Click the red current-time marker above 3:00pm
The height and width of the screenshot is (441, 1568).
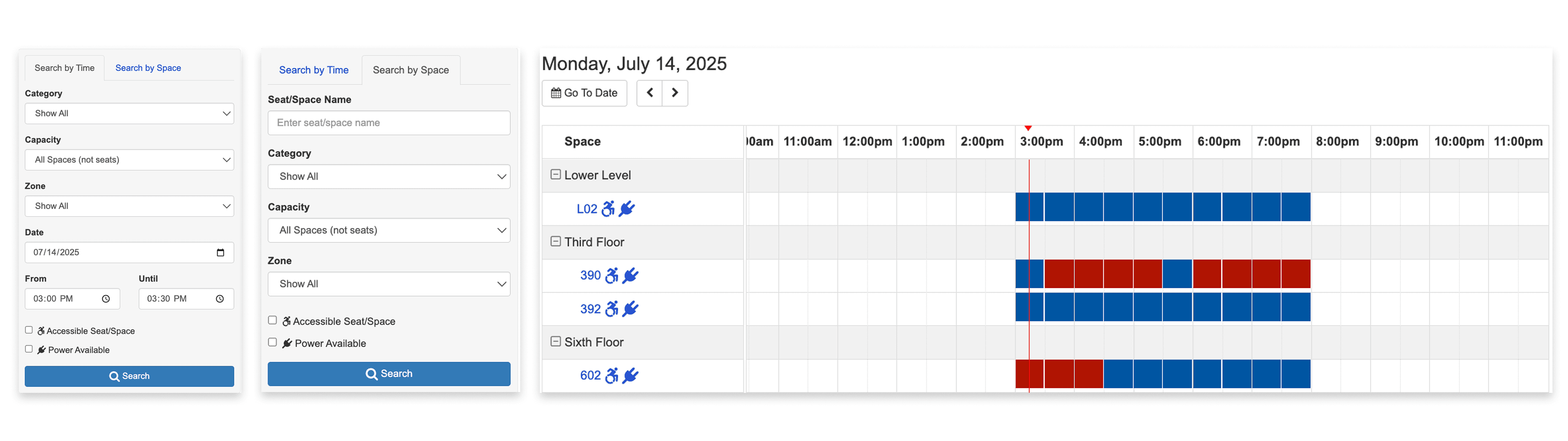1028,128
